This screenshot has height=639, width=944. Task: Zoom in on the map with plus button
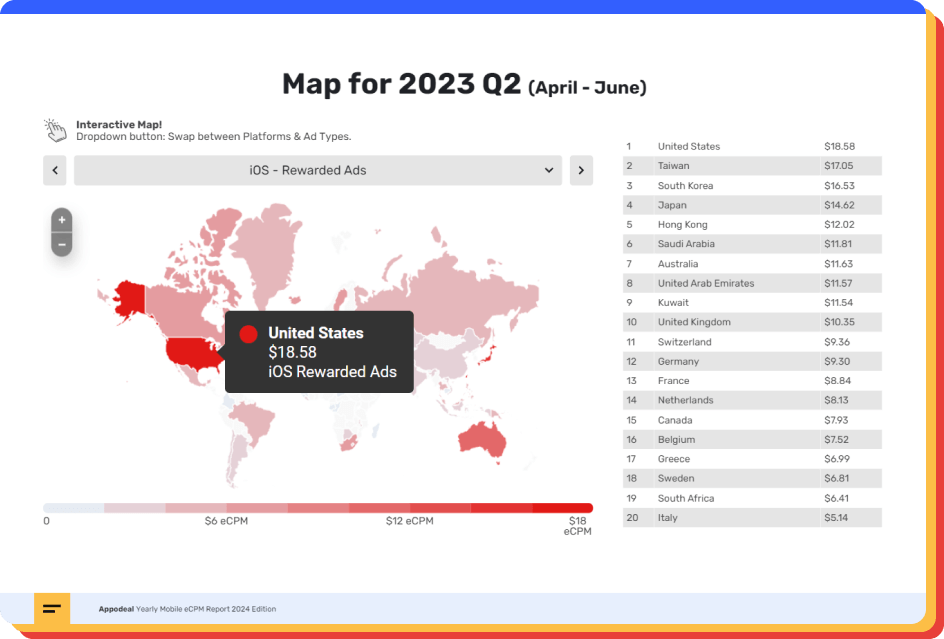point(62,220)
